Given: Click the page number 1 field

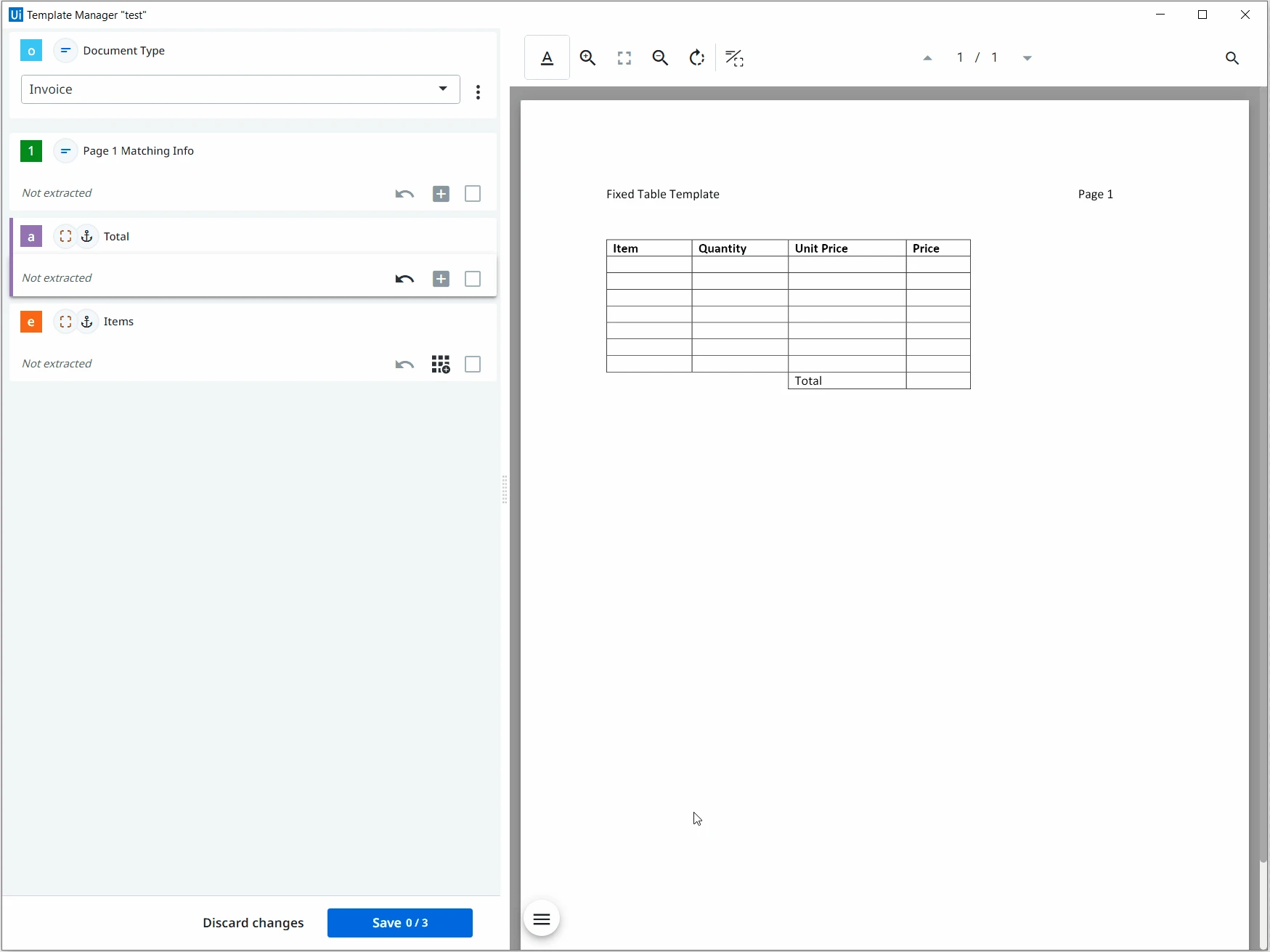Looking at the screenshot, I should click(x=960, y=58).
